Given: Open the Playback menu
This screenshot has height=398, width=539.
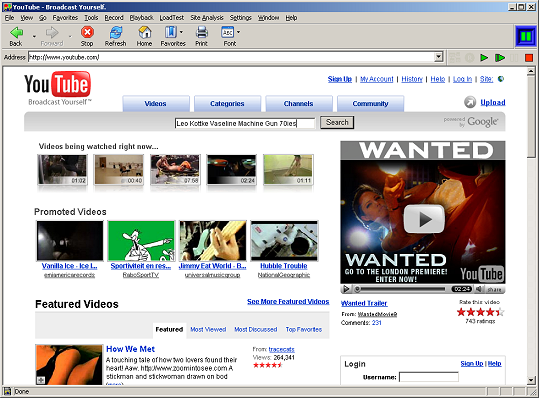Looking at the screenshot, I should [141, 18].
